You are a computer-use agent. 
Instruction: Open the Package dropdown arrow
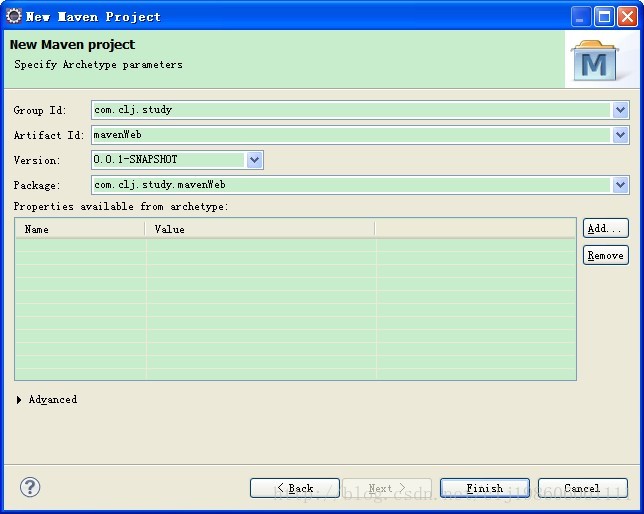(620, 185)
